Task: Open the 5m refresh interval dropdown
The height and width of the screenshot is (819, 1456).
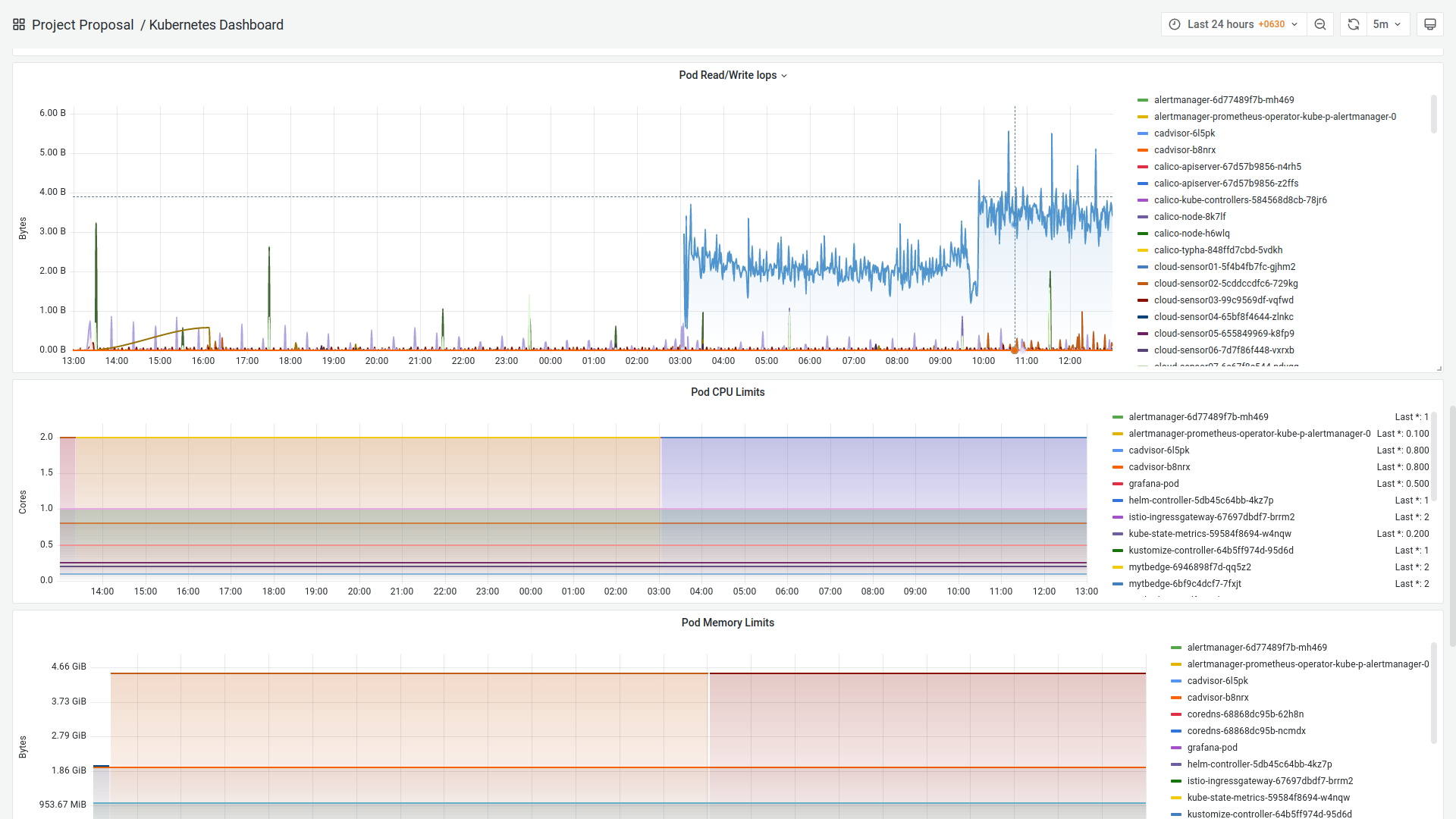Action: click(x=1386, y=24)
